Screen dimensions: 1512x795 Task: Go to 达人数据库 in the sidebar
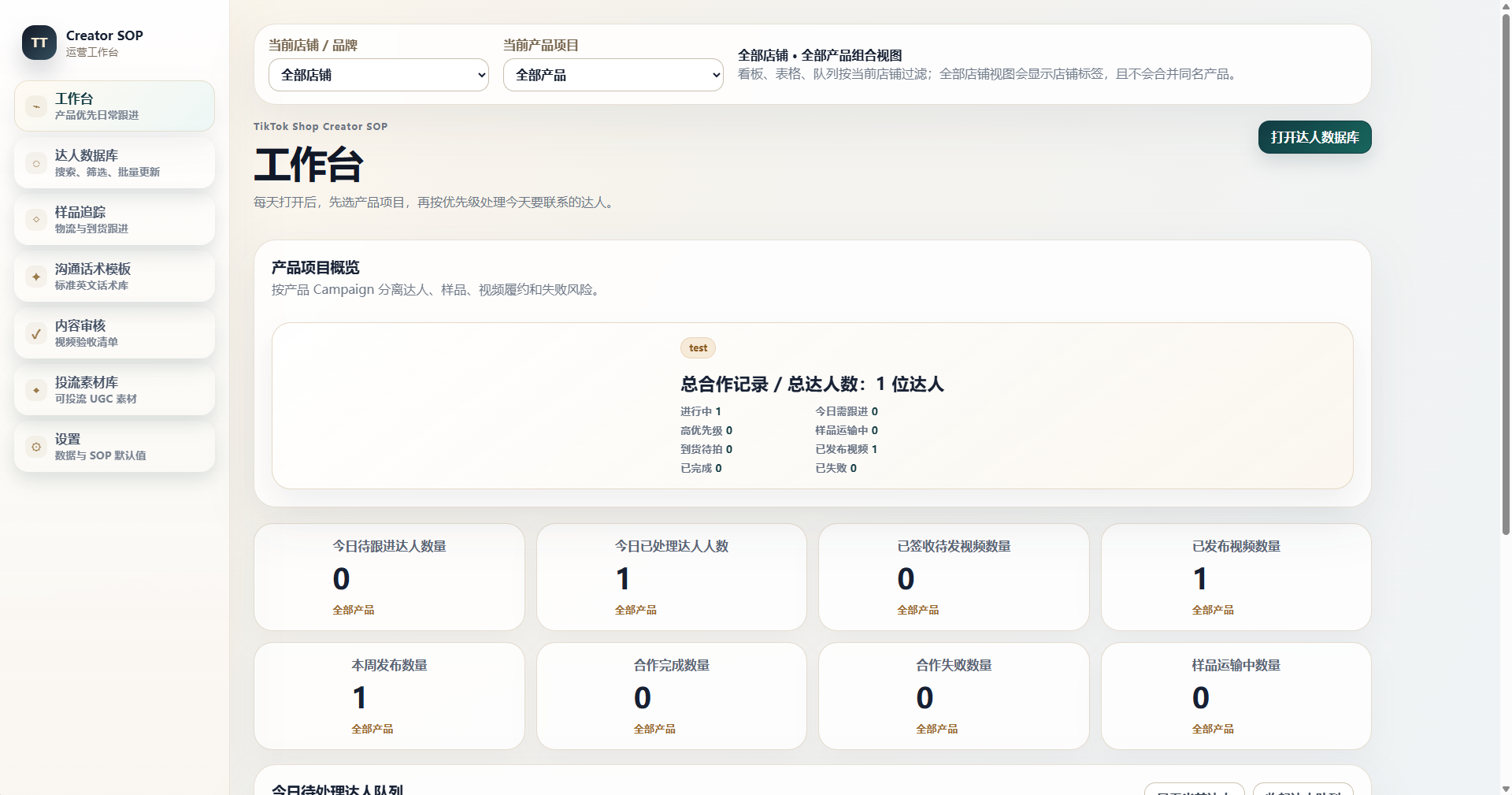pyautogui.click(x=114, y=163)
